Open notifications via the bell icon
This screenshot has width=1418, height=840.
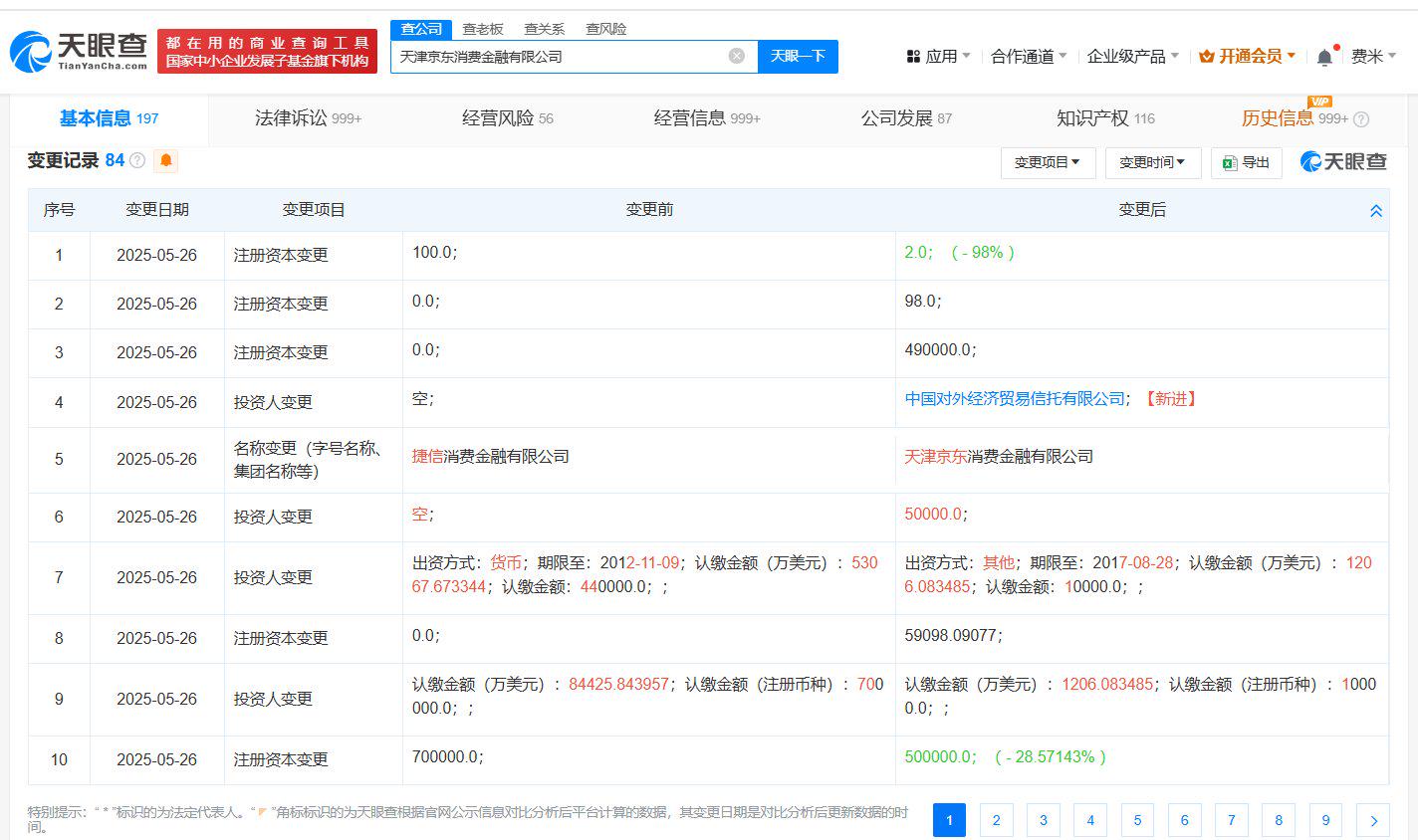[x=1324, y=56]
